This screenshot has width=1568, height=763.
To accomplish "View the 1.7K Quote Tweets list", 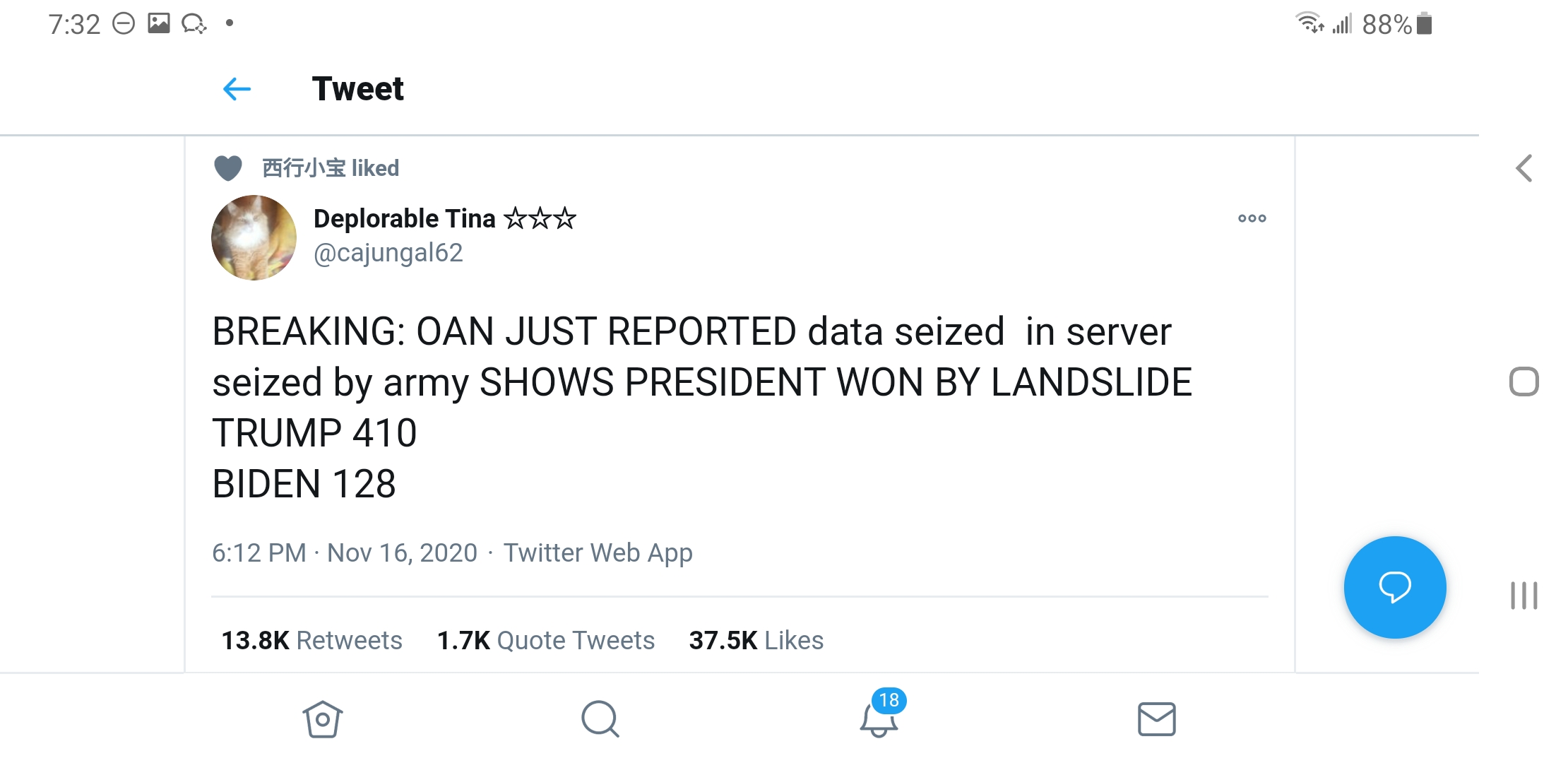I will [545, 640].
